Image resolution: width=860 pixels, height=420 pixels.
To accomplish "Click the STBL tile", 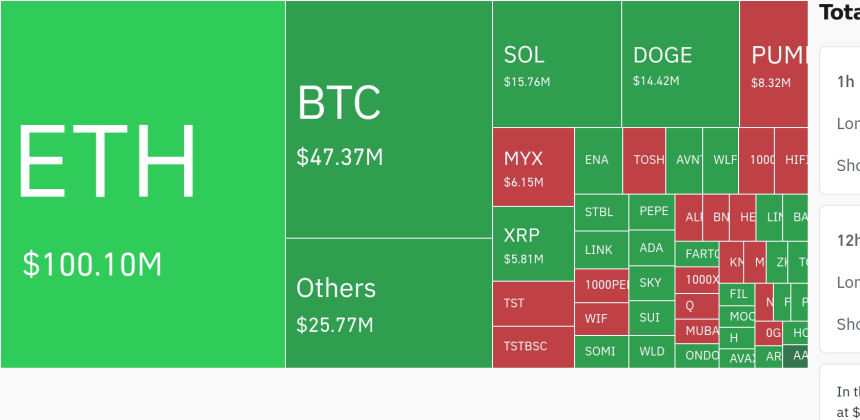I will 600,212.
